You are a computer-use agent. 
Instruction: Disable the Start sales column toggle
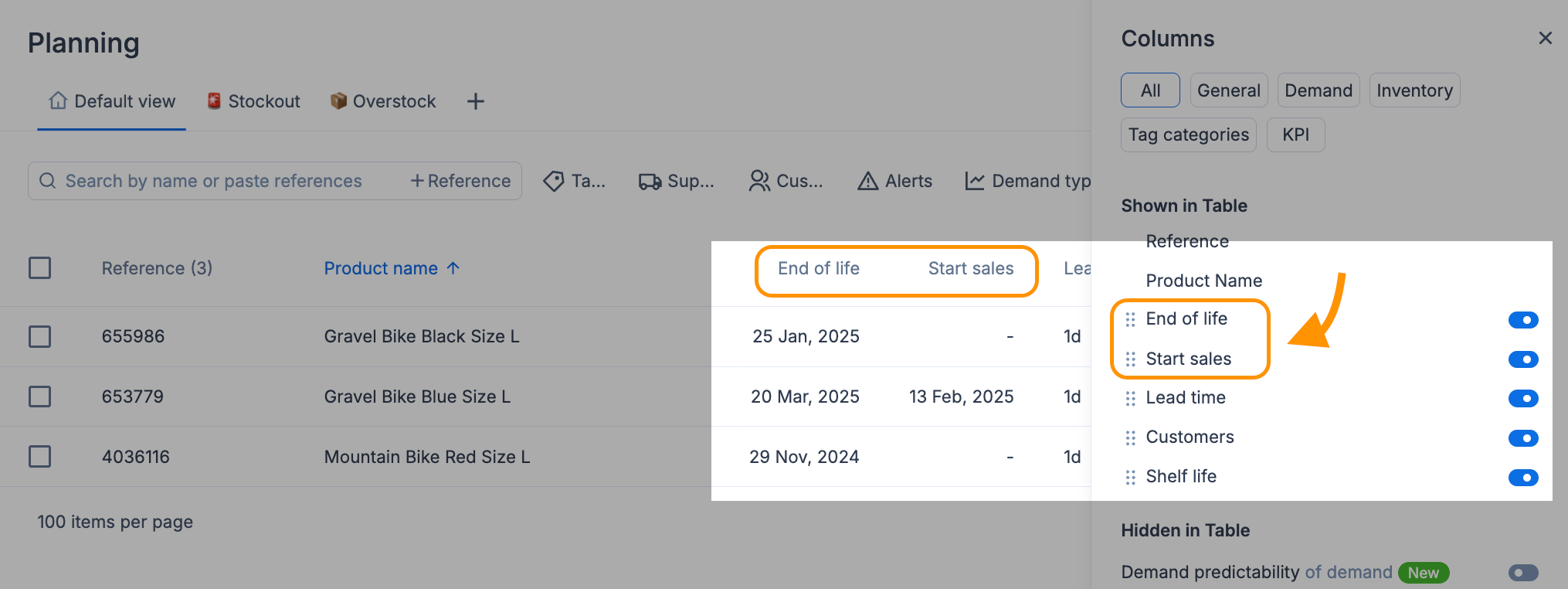tap(1523, 359)
